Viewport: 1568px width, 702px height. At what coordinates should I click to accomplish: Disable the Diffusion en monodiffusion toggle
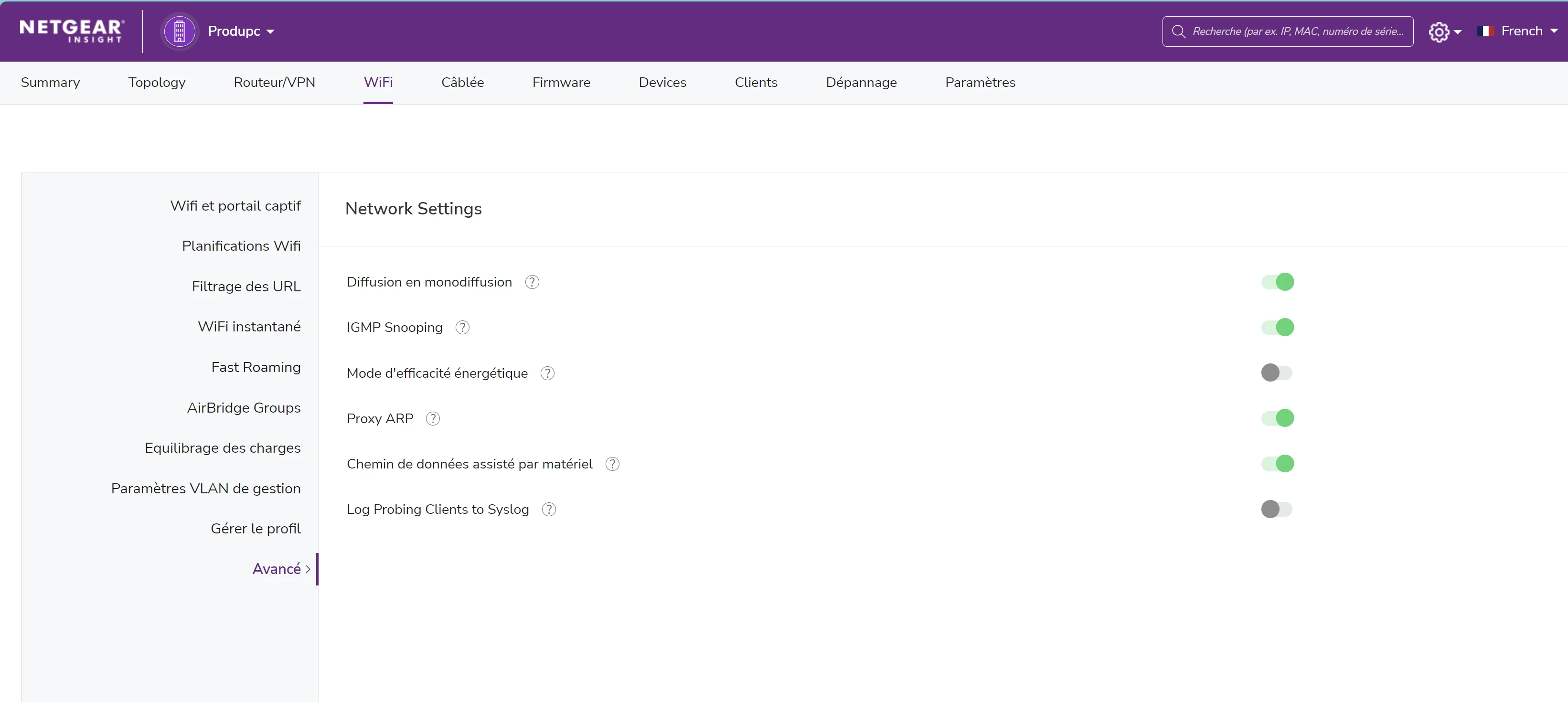pos(1277,282)
